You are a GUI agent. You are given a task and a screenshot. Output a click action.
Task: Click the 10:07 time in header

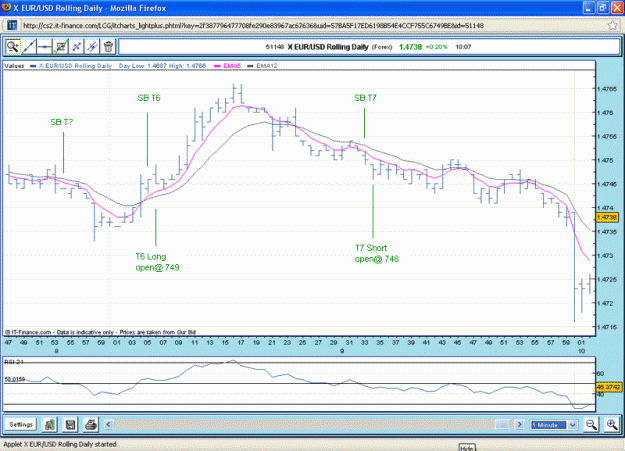click(463, 47)
